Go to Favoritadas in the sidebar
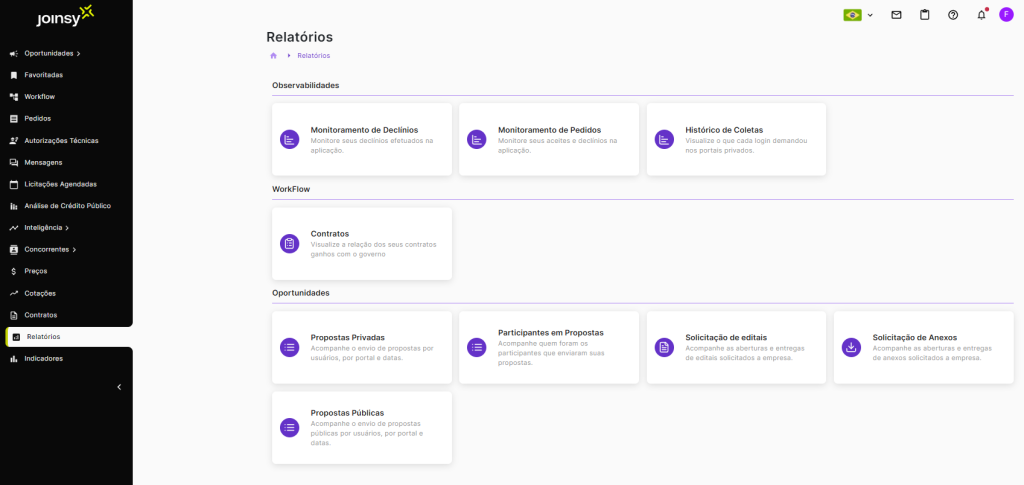This screenshot has height=485, width=1024. [43, 75]
